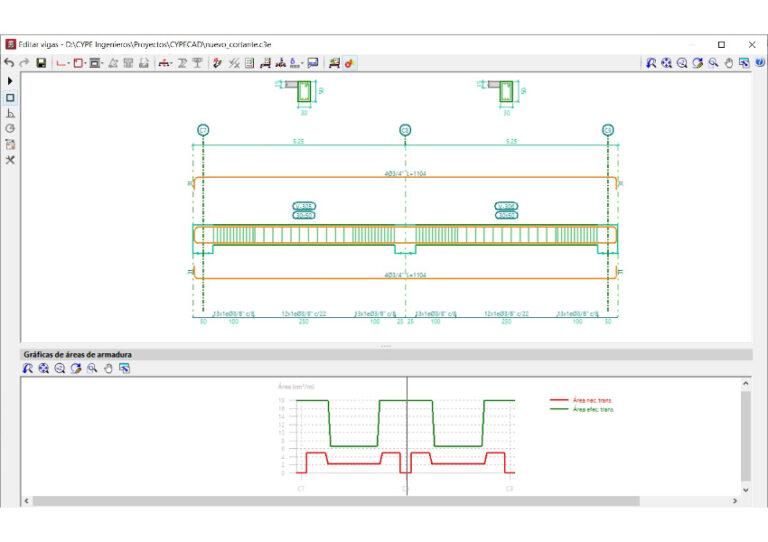Image resolution: width=768 pixels, height=542 pixels.
Task: Click the green 'Área efec. trans.' legend entry
Action: [581, 409]
